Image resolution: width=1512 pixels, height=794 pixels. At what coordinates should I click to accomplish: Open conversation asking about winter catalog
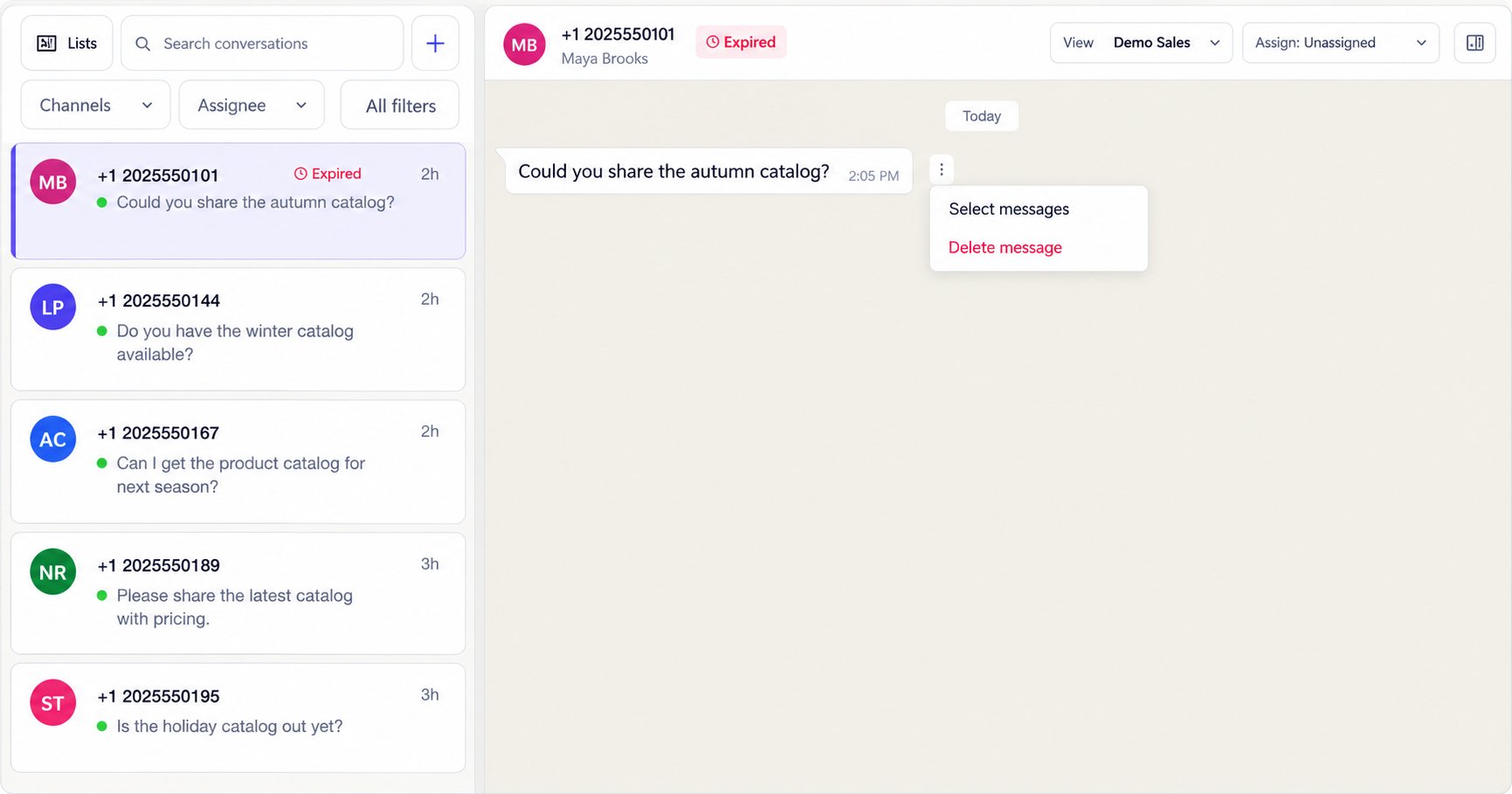(x=238, y=329)
